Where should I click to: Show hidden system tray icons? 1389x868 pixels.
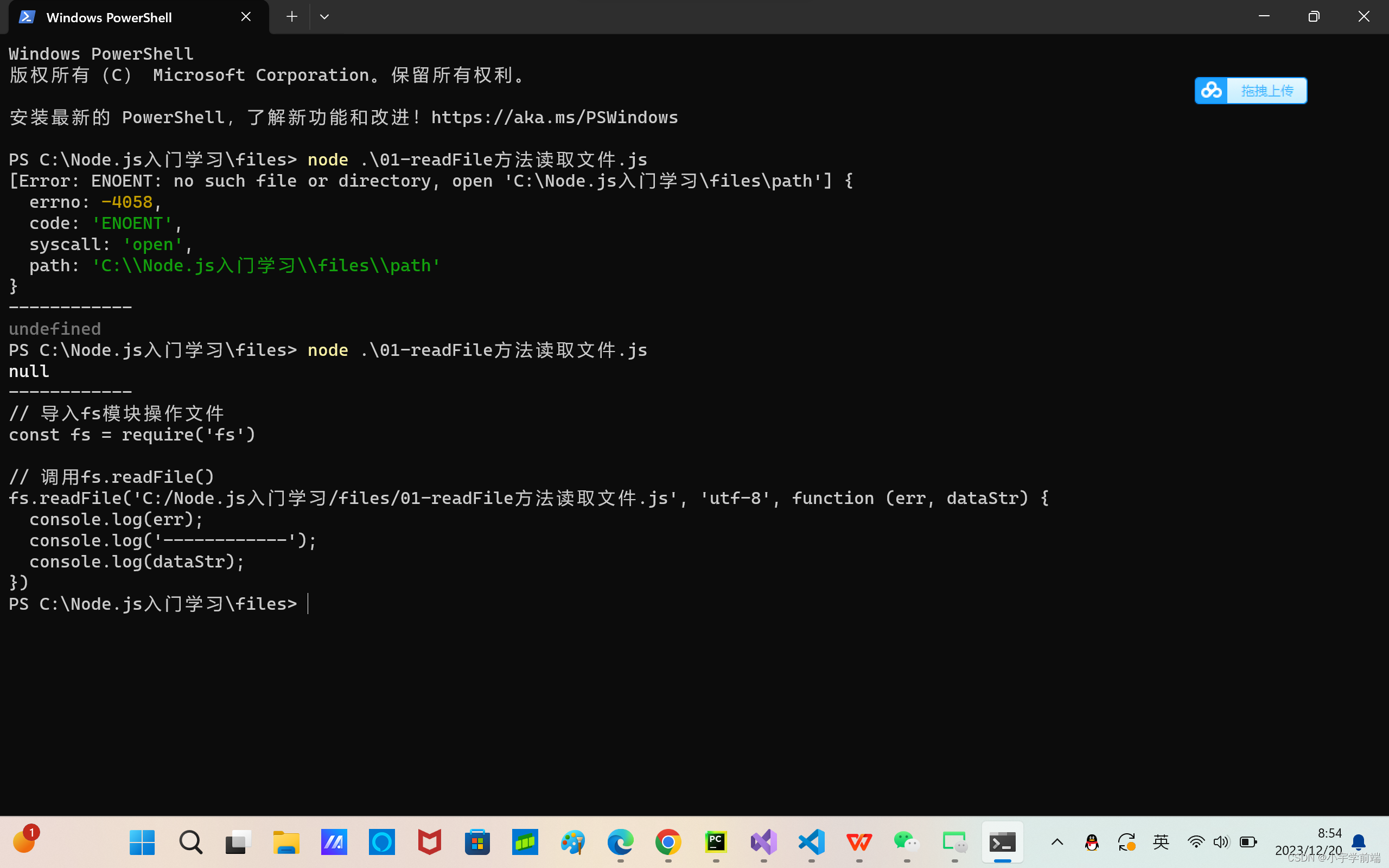(1057, 842)
